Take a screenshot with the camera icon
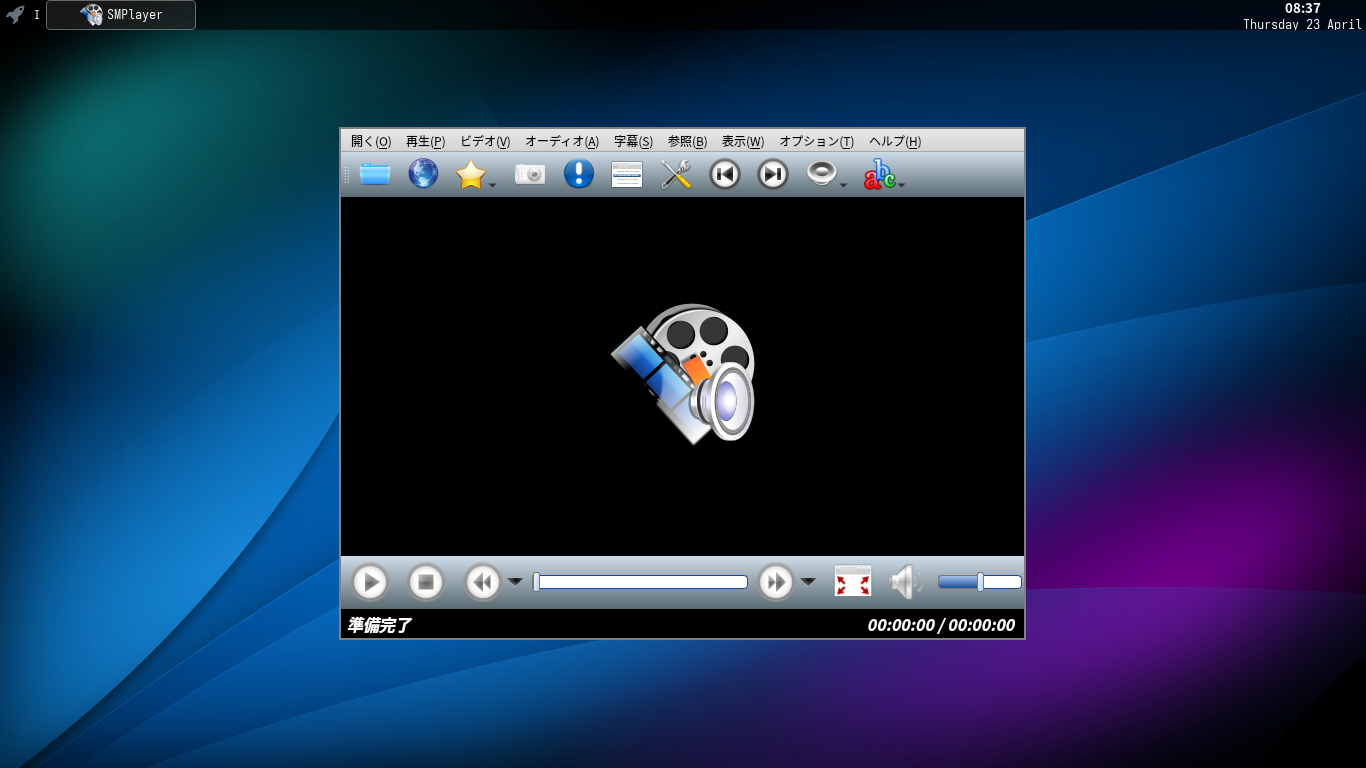1366x768 pixels. [530, 174]
